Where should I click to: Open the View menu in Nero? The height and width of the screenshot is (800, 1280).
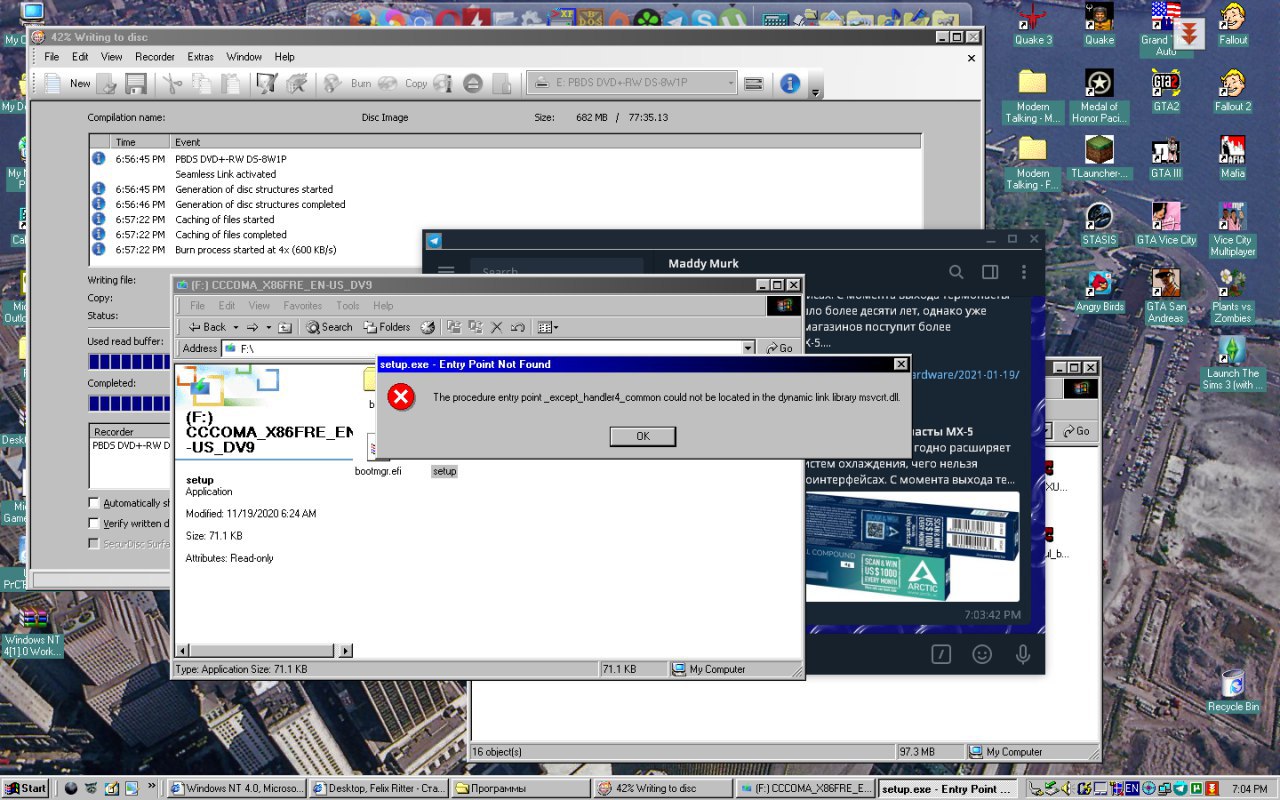[x=112, y=57]
